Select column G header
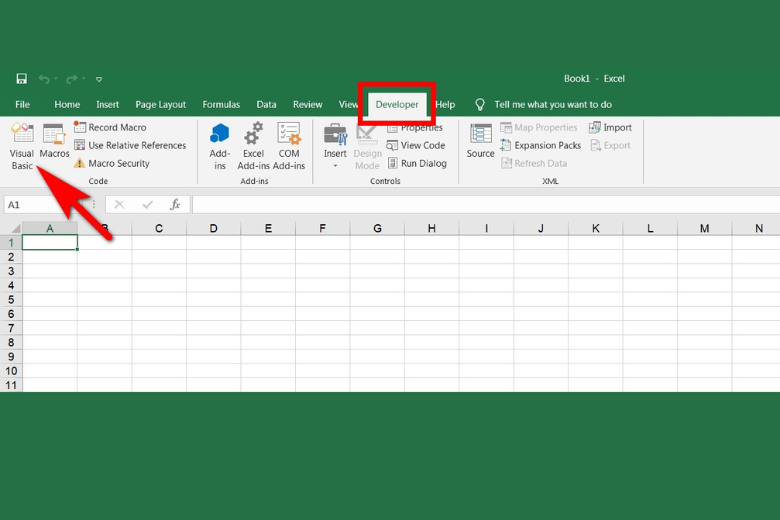 [377, 228]
